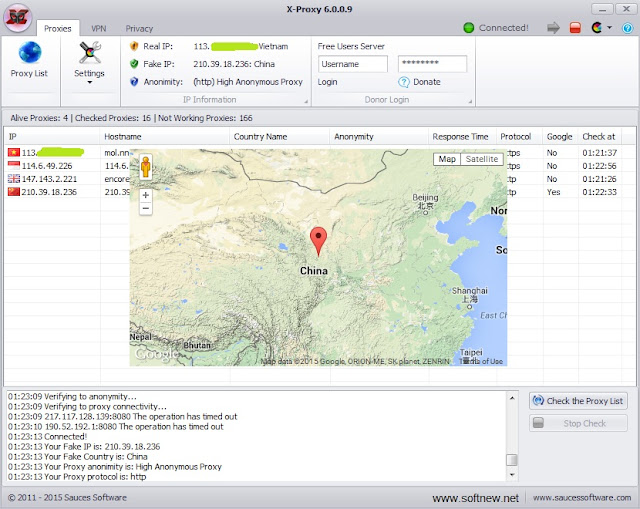Image resolution: width=640 pixels, height=509 pixels.
Task: Click log line 'Your Fake Country is: China'
Action: click(x=78, y=456)
